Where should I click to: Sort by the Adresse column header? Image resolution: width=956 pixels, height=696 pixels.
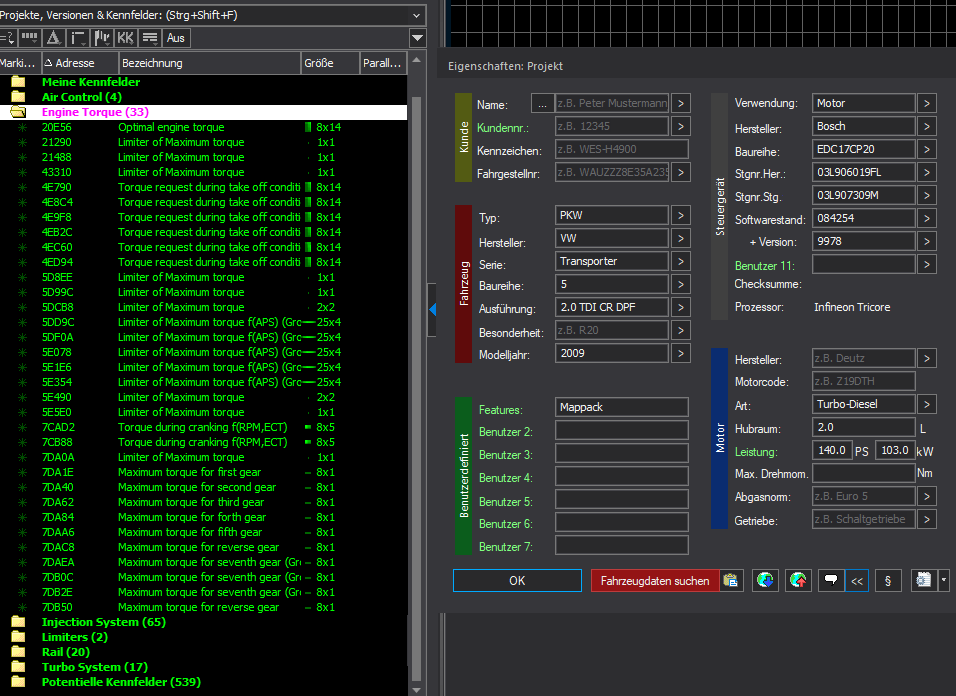click(70, 63)
